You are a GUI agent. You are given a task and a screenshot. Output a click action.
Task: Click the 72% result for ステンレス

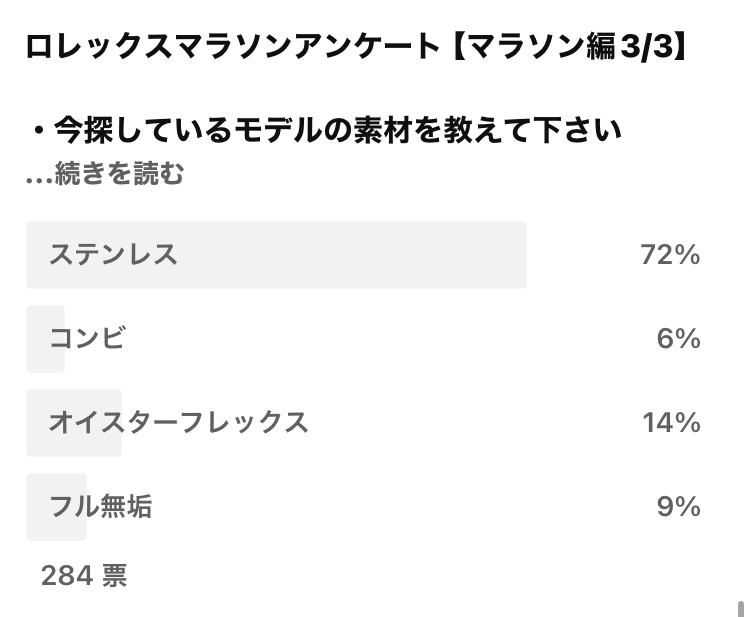[670, 254]
